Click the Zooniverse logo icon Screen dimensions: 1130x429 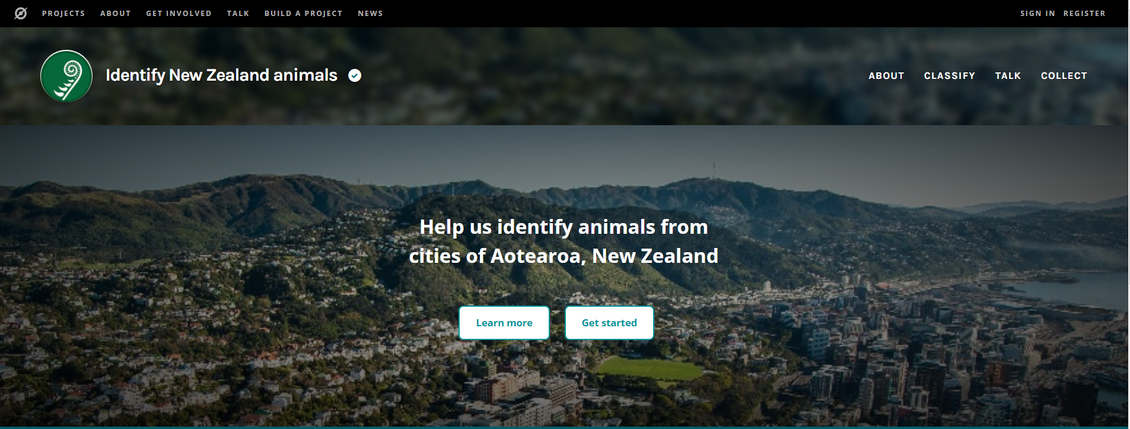click(x=20, y=13)
